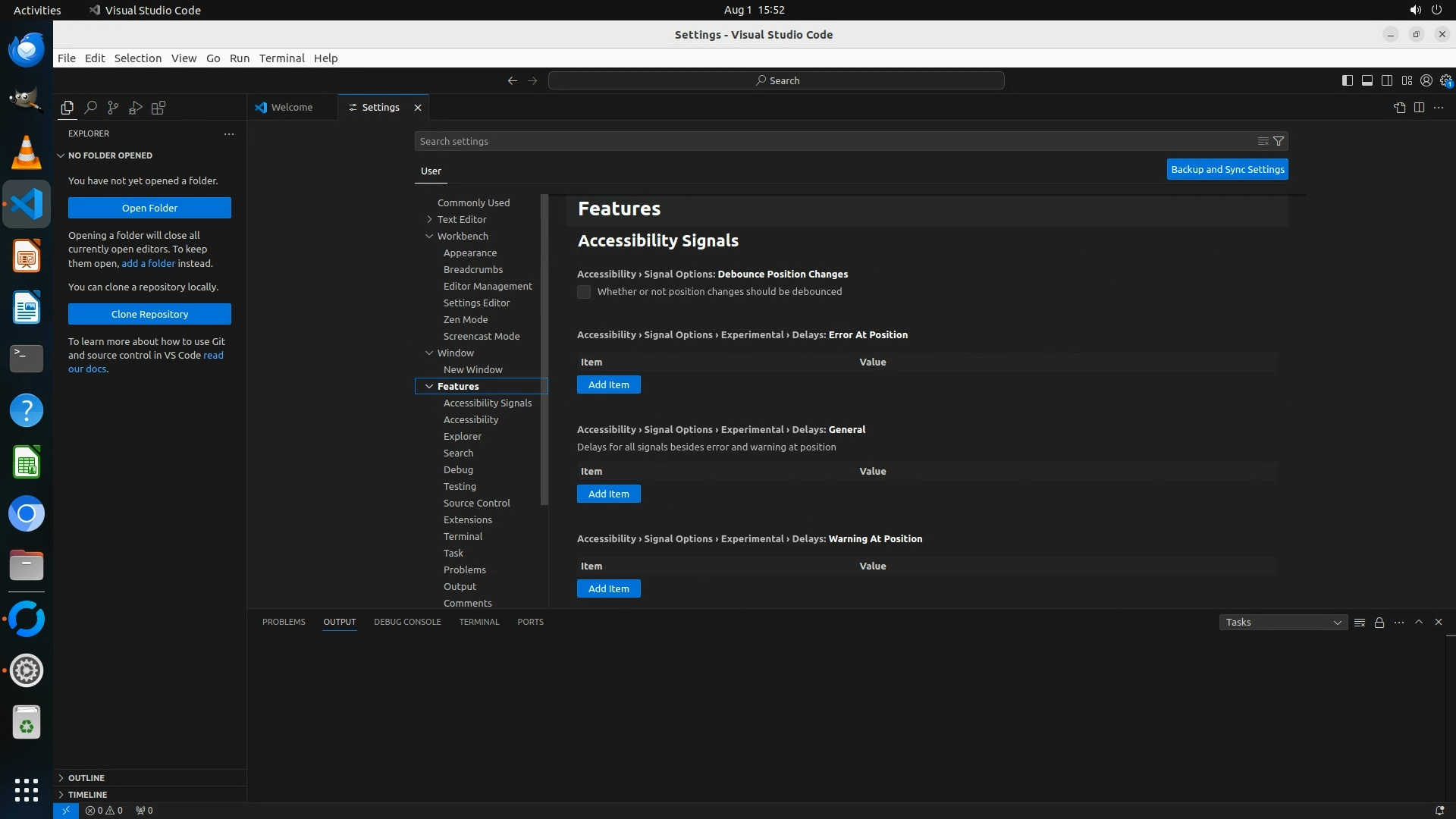Open the Search view in activity bar
This screenshot has height=819, width=1456.
coord(90,108)
